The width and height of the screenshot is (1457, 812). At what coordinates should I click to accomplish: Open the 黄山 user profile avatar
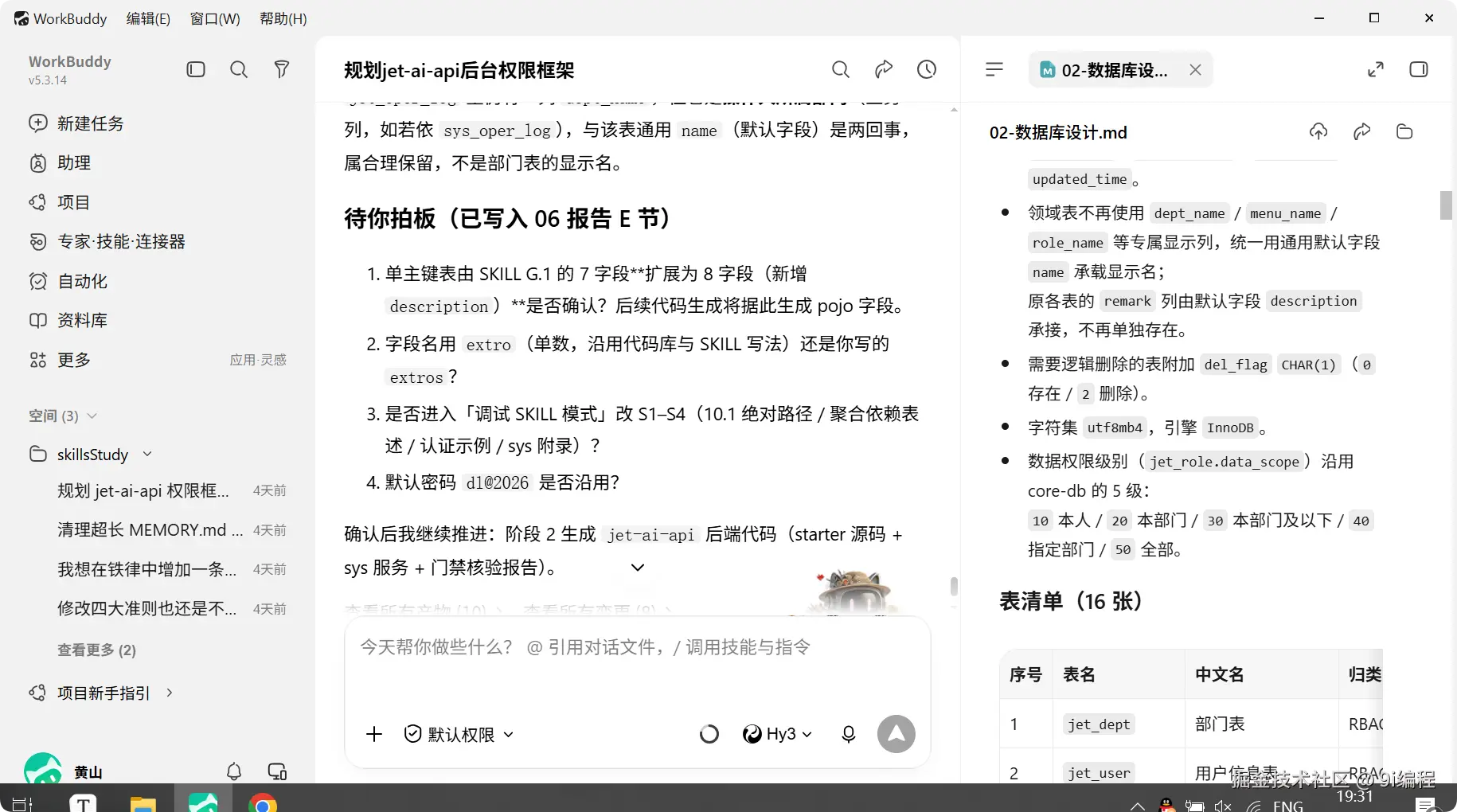click(43, 769)
